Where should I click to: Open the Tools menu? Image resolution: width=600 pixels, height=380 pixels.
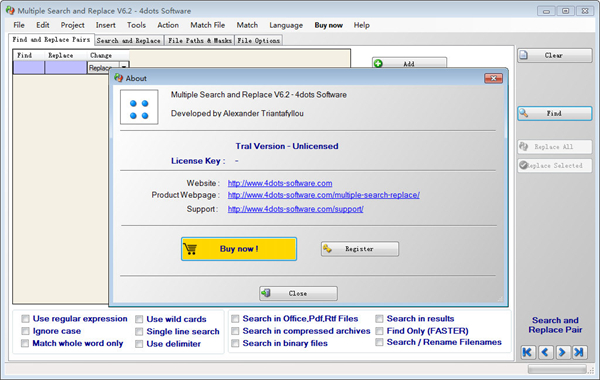click(x=136, y=25)
